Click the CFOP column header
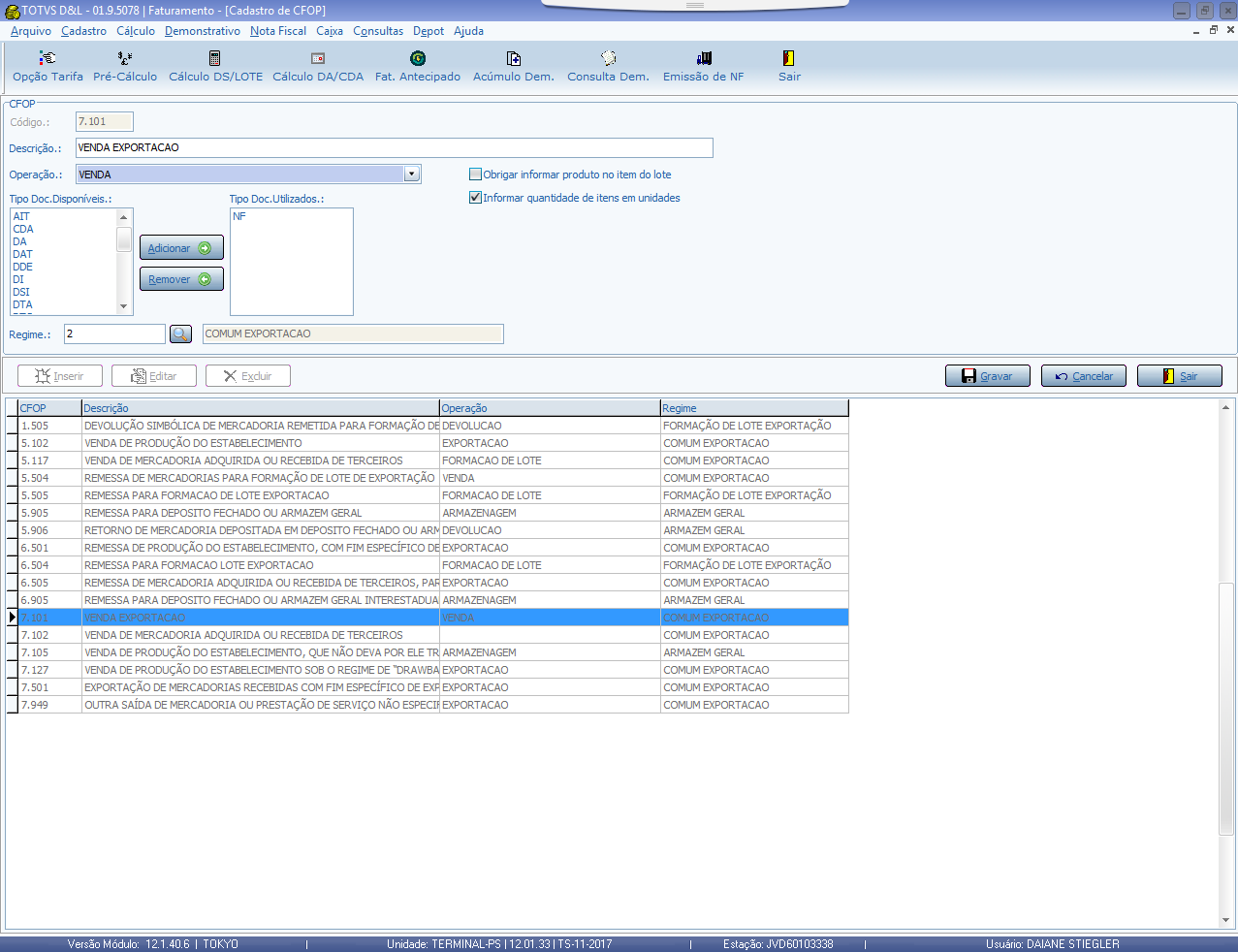The height and width of the screenshot is (952, 1238). (49, 408)
